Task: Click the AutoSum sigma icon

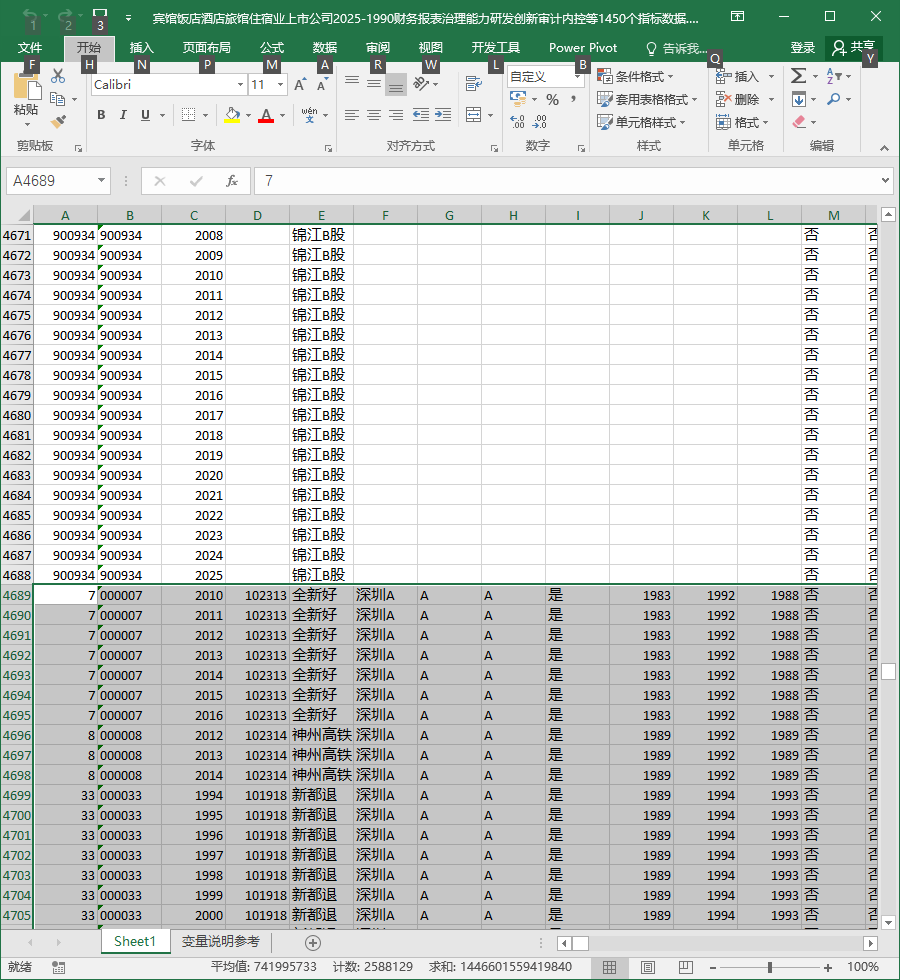Action: pyautogui.click(x=798, y=76)
